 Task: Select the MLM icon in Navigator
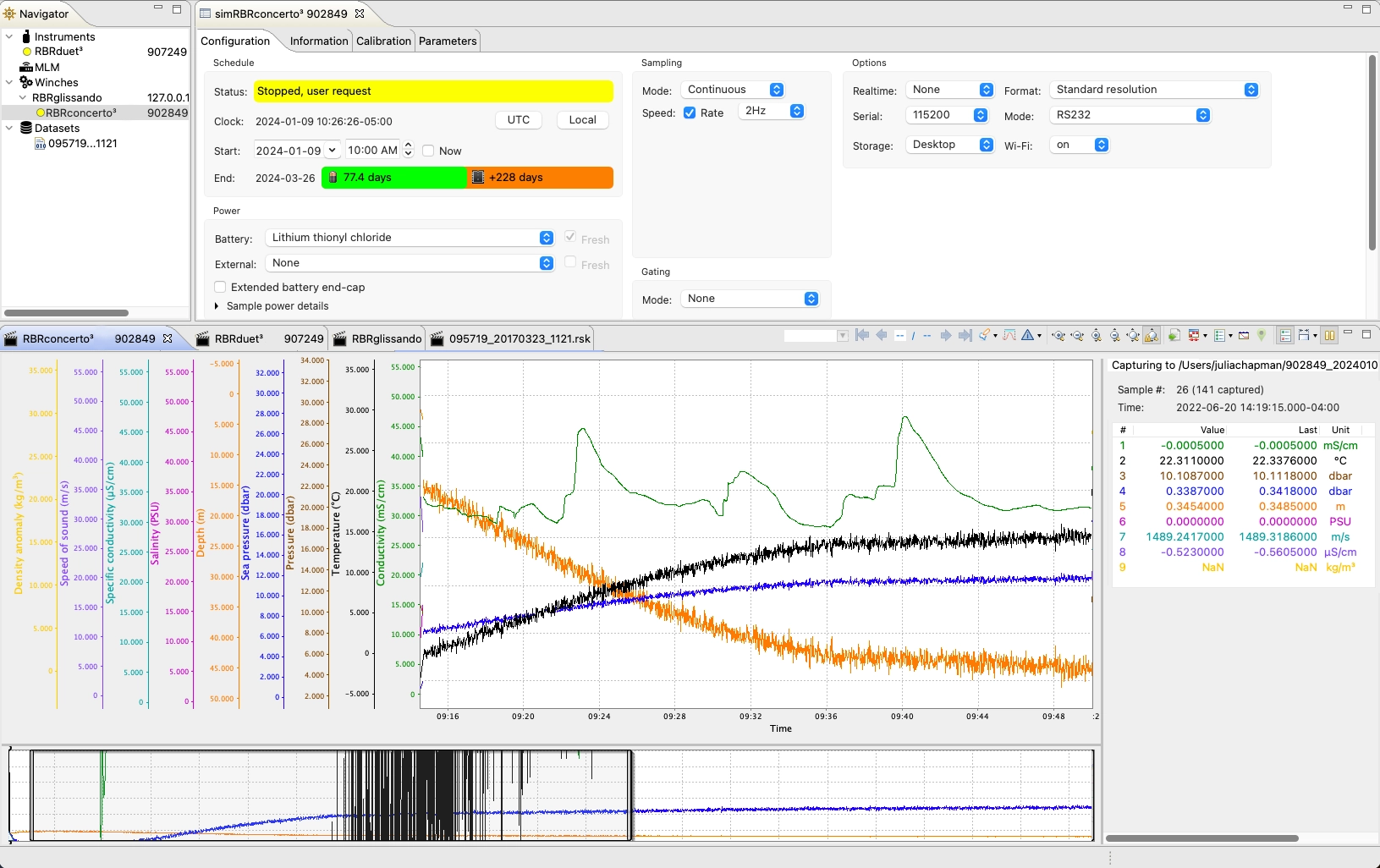click(26, 68)
